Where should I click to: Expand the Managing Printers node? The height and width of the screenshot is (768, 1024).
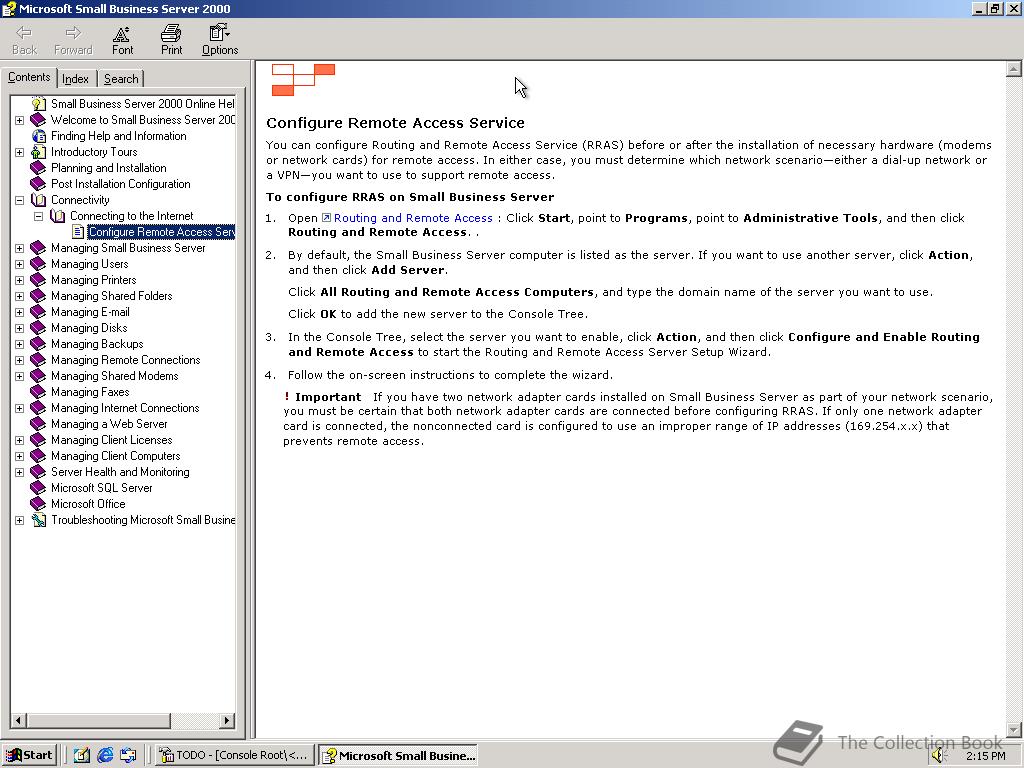20,280
